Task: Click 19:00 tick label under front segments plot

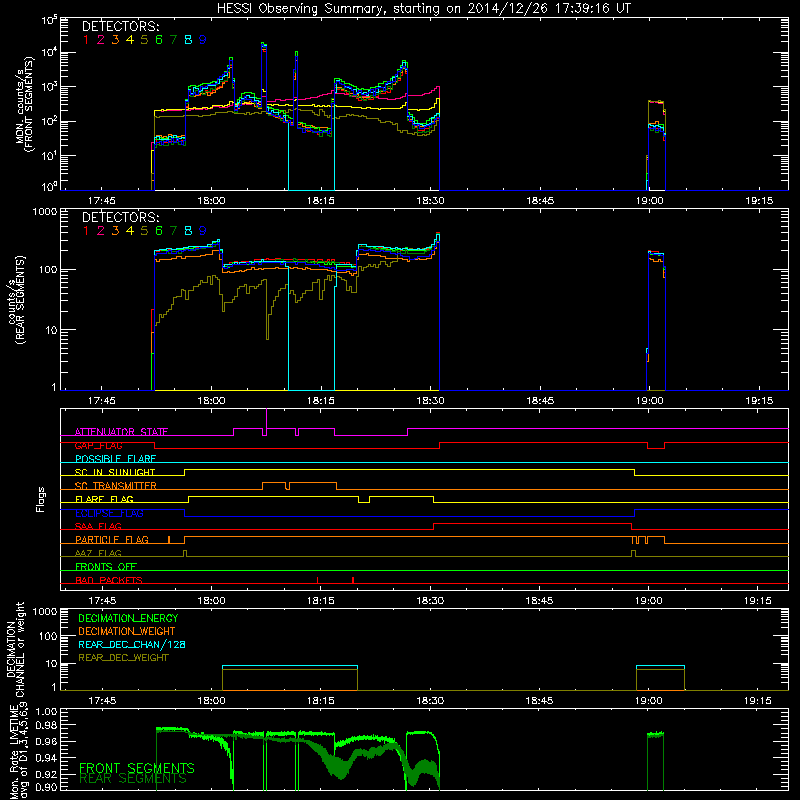Action: [649, 201]
